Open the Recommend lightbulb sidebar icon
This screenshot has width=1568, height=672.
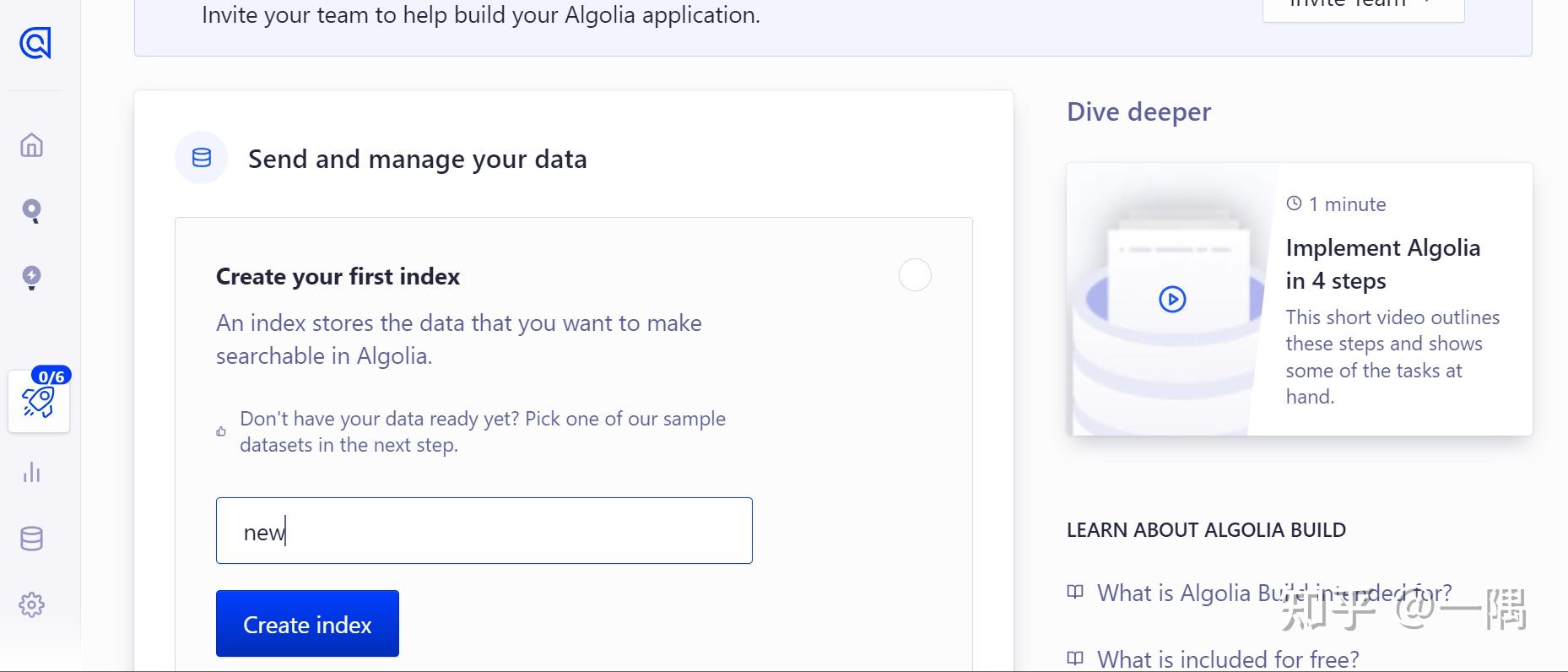(32, 277)
